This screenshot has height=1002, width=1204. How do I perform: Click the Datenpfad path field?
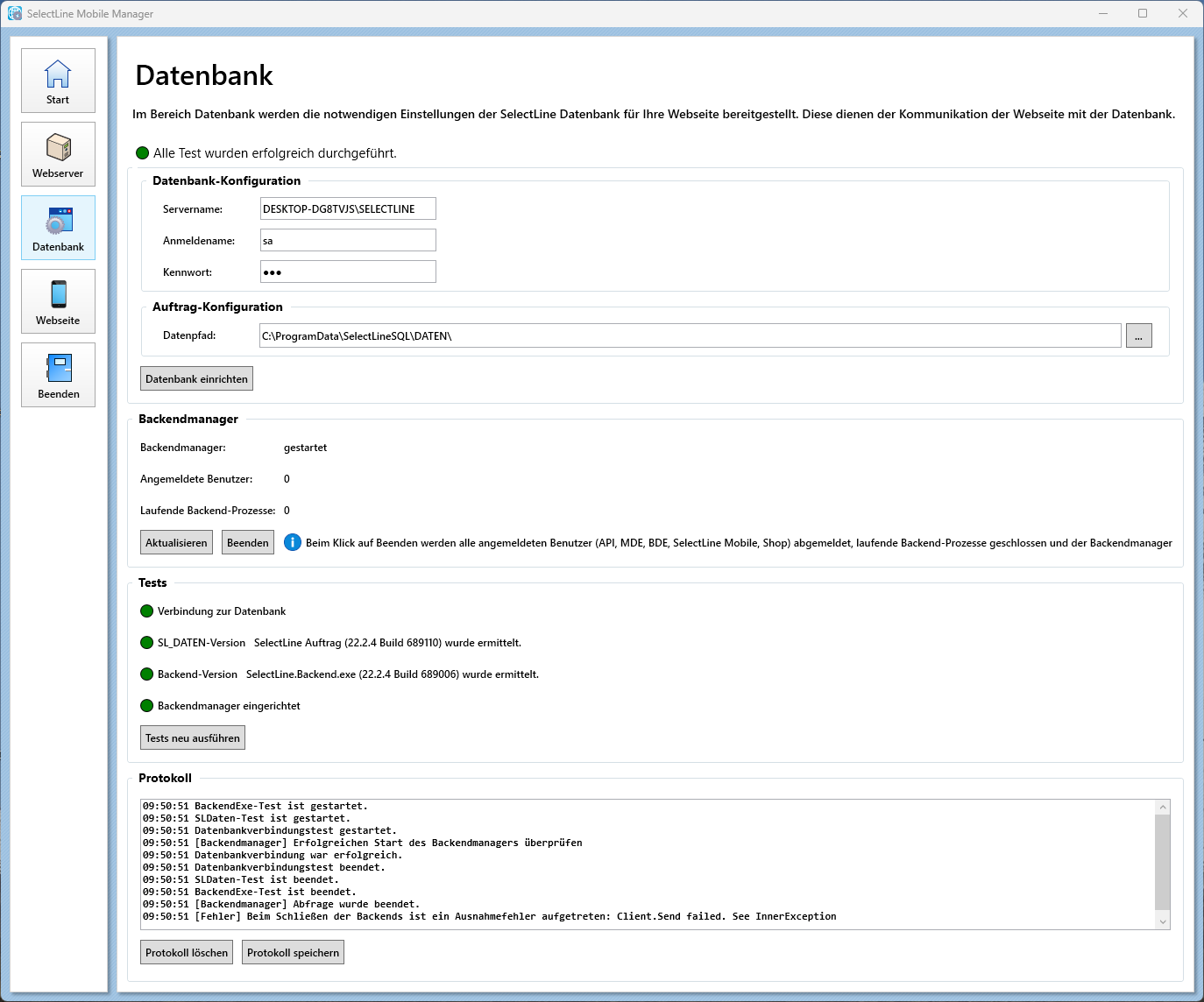tap(691, 335)
